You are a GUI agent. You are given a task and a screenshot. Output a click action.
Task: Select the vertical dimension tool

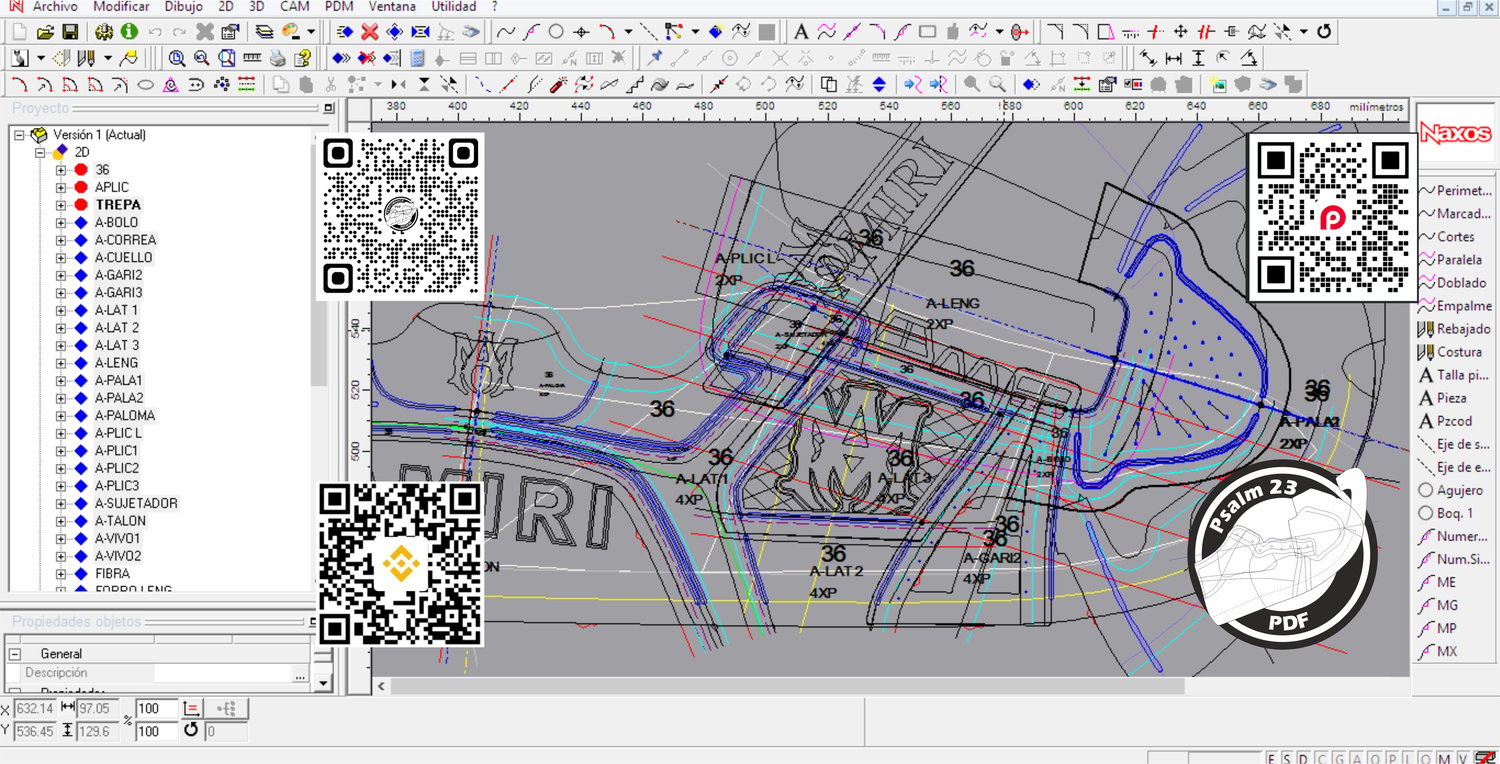pyautogui.click(x=1198, y=58)
